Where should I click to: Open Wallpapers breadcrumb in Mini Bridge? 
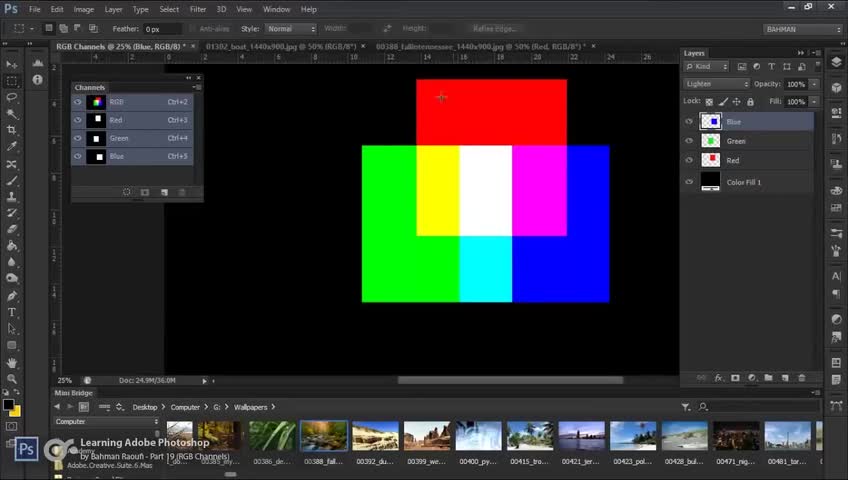250,407
